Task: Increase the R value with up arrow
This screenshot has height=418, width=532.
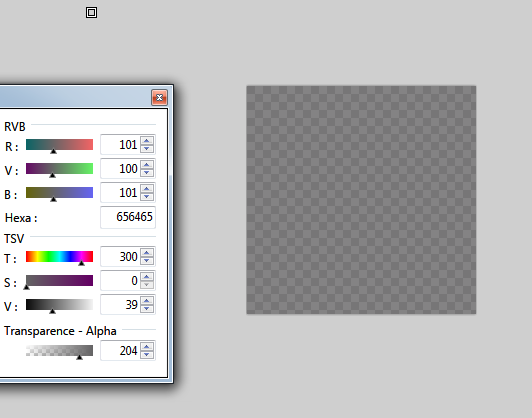Action: point(147,141)
